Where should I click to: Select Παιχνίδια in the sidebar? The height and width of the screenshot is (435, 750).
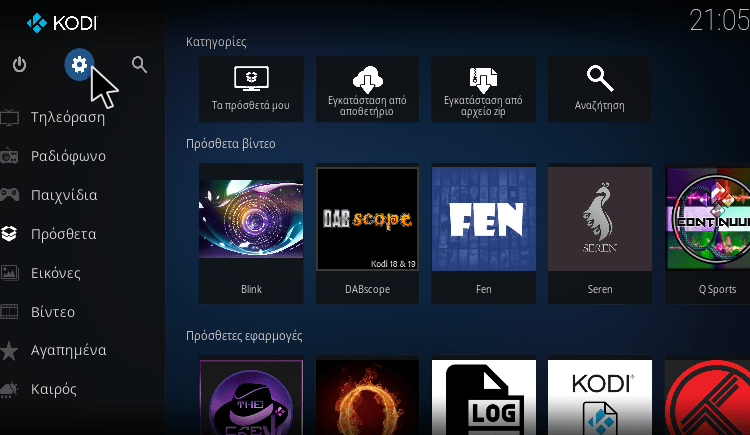coord(64,195)
